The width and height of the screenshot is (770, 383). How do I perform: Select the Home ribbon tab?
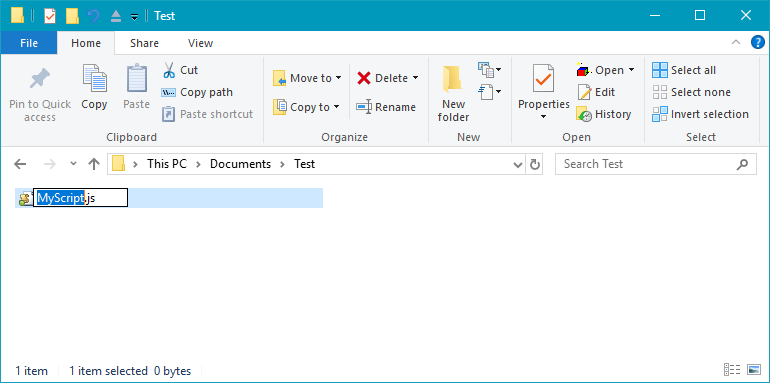[x=86, y=43]
